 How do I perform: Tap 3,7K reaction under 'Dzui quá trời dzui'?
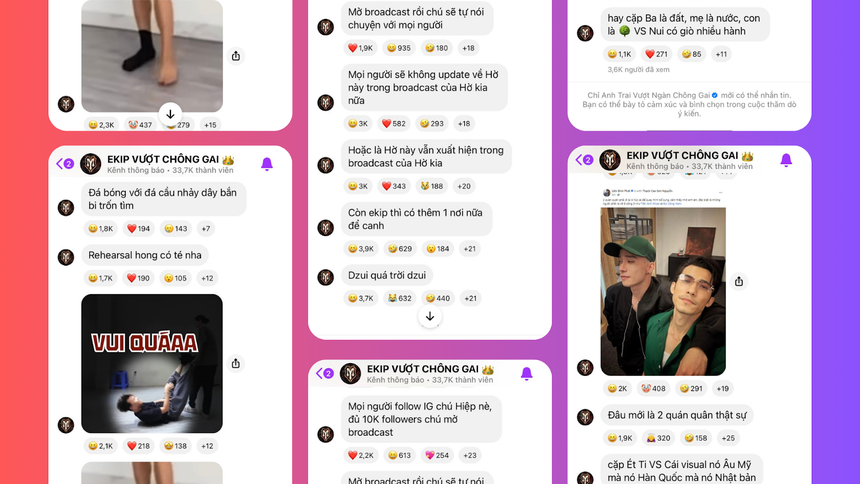(360, 298)
